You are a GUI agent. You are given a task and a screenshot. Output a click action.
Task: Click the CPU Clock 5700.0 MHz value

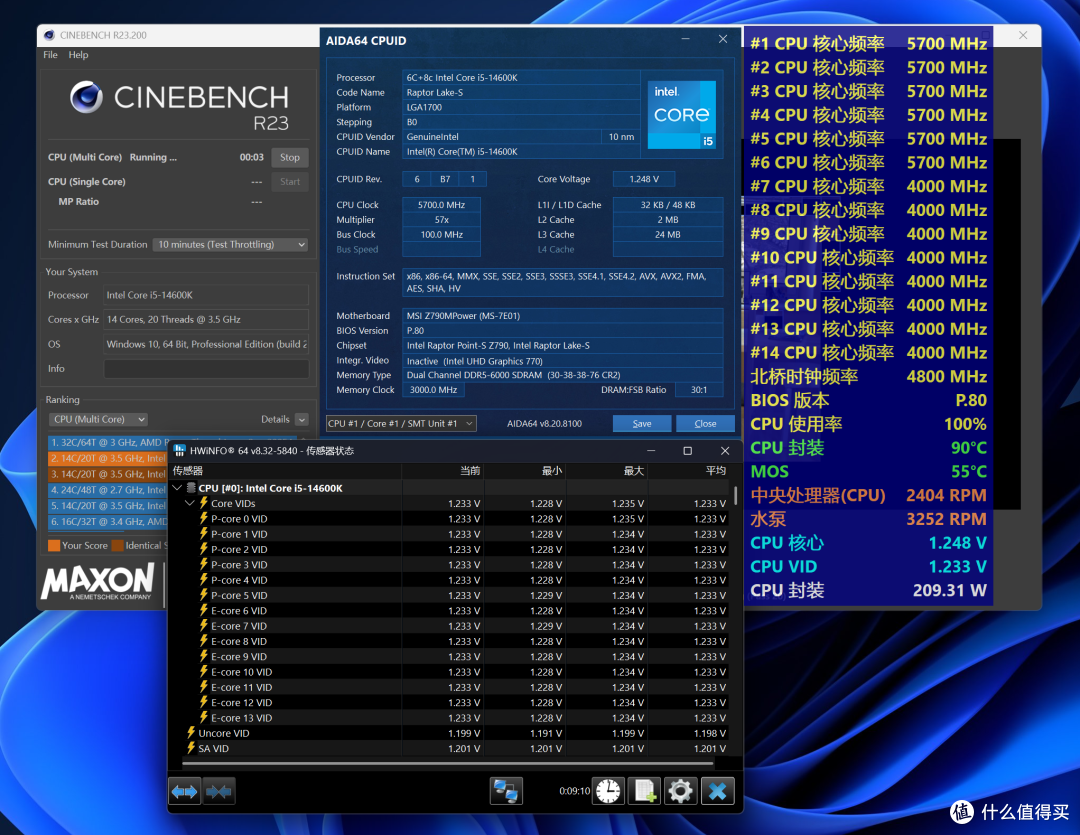(442, 205)
